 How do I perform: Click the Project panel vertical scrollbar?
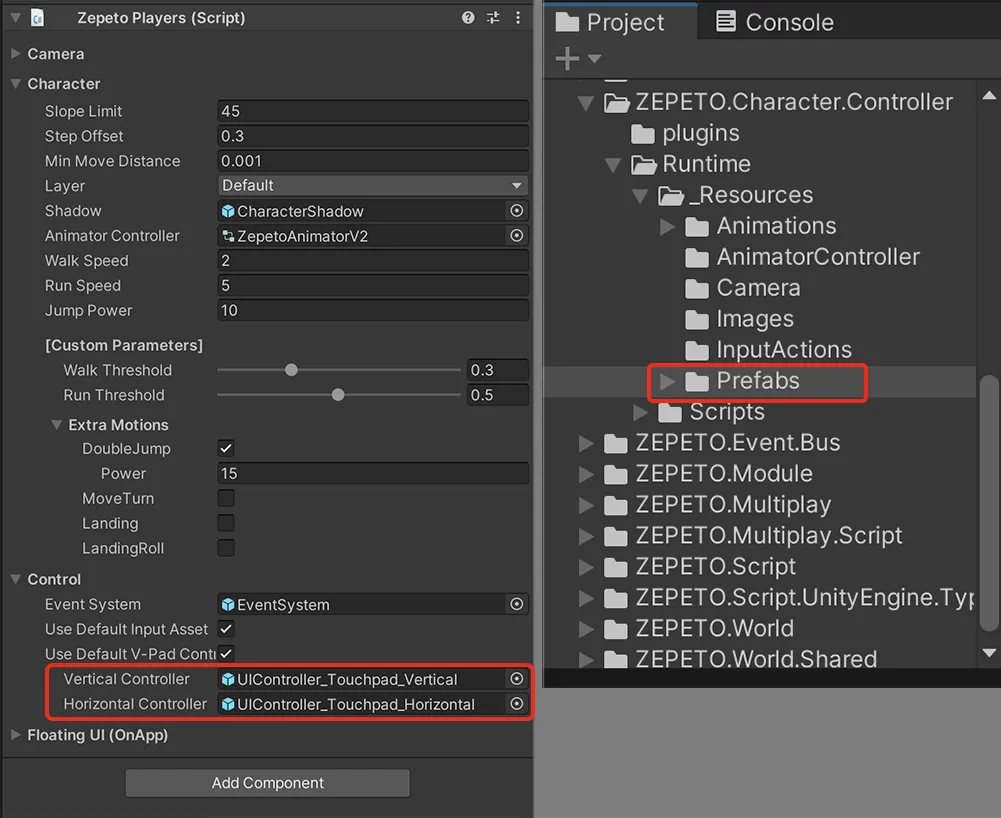989,503
